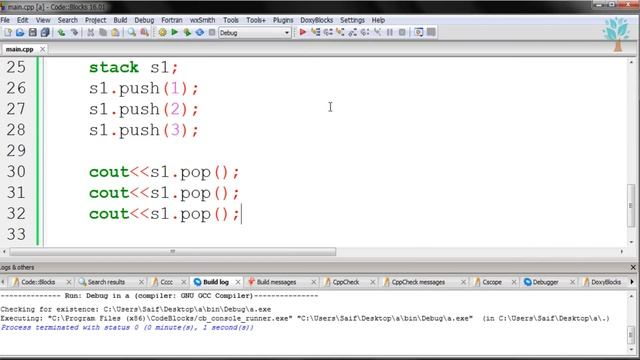Click the debugger Next line icon
Viewport: 640px width, 360px height.
pos(328,32)
